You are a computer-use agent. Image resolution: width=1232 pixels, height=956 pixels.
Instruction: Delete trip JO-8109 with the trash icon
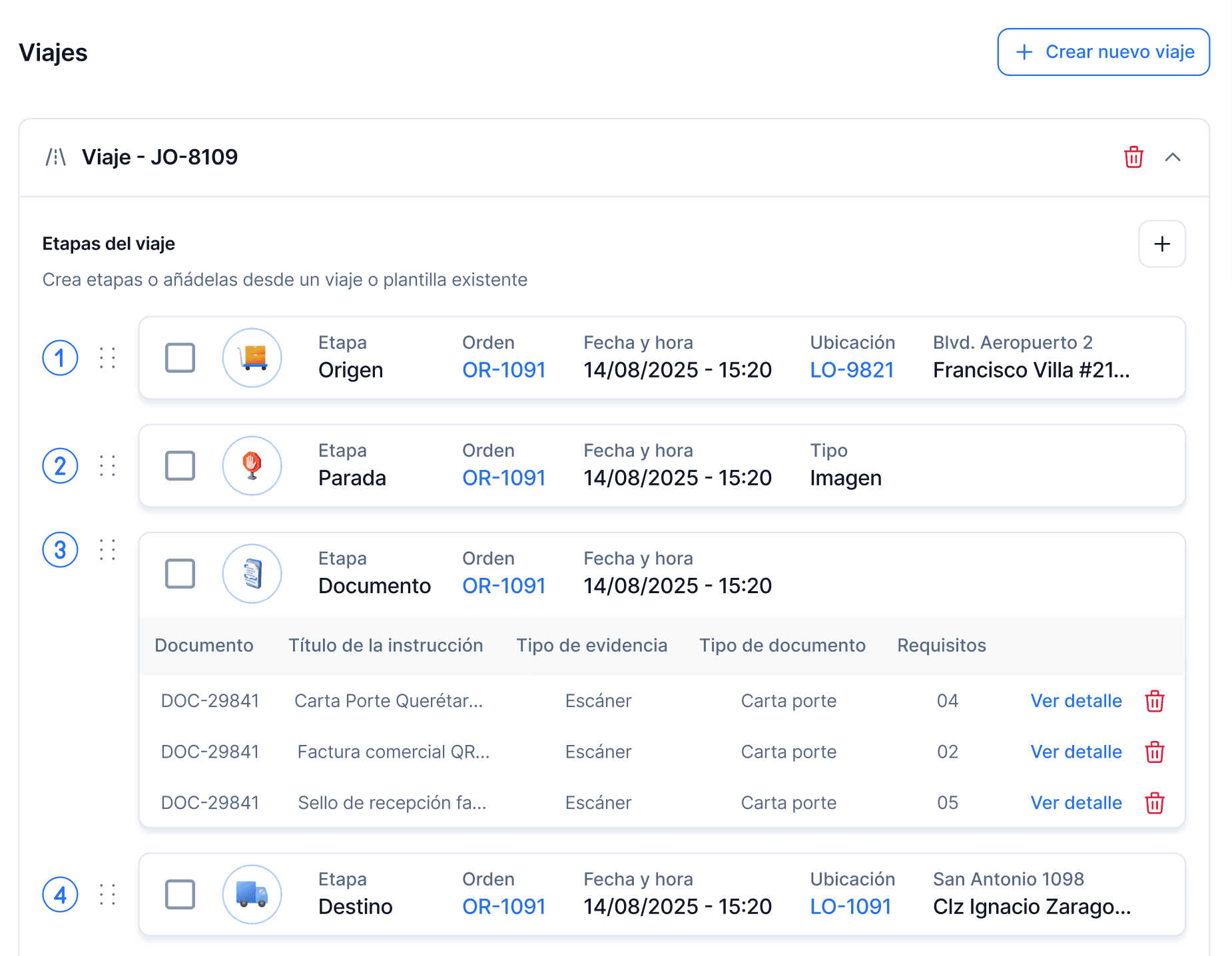(x=1133, y=158)
